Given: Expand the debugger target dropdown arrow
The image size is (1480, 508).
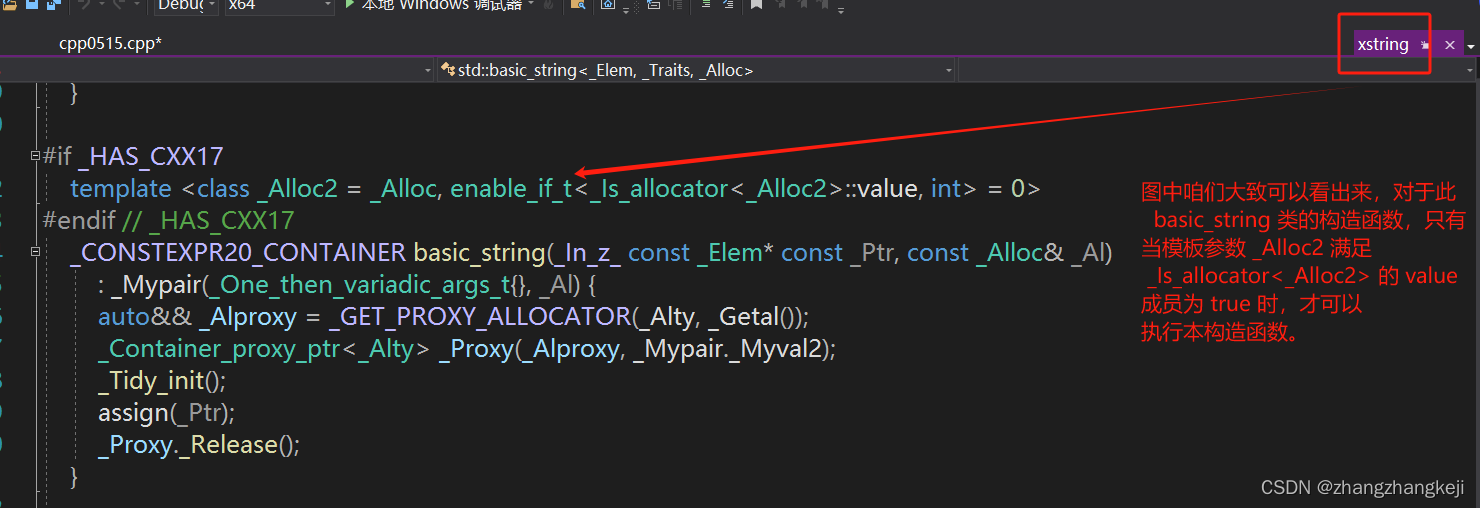Looking at the screenshot, I should coord(531,5).
